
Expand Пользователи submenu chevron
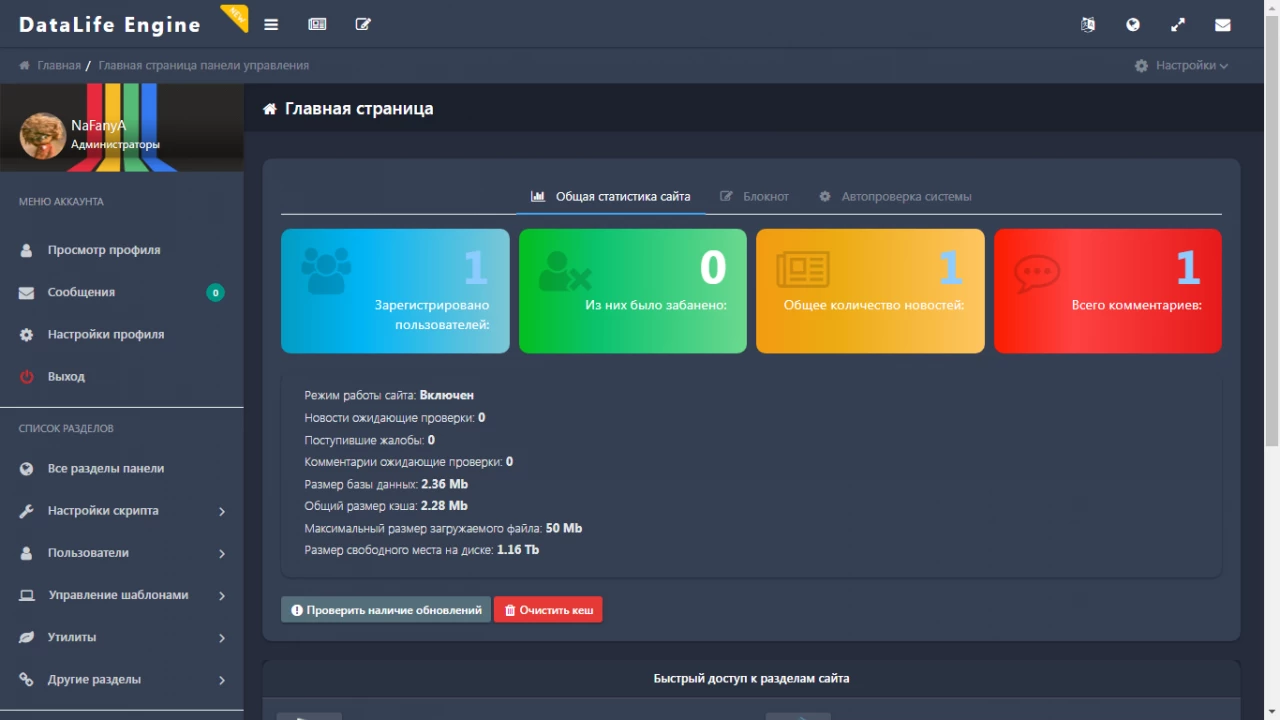(x=222, y=554)
